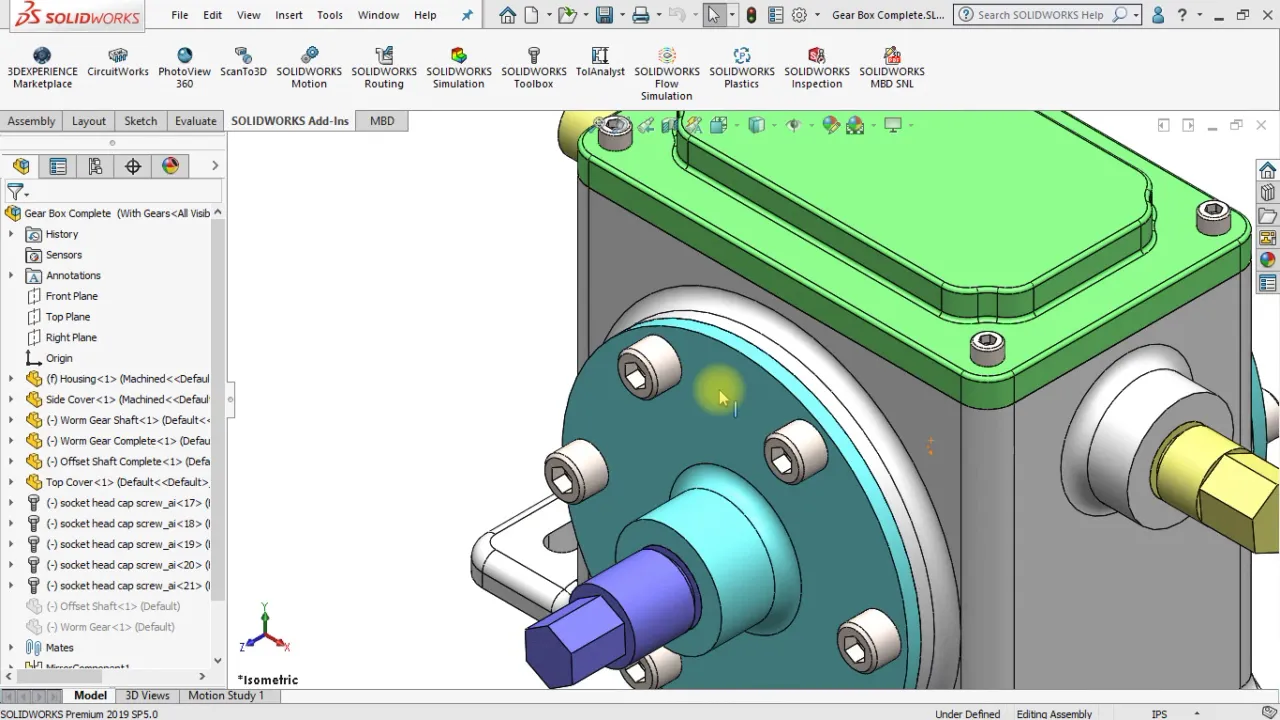Open 3DEXPERIENCE Marketplace add-in
This screenshot has width=1280, height=720.
(42, 68)
